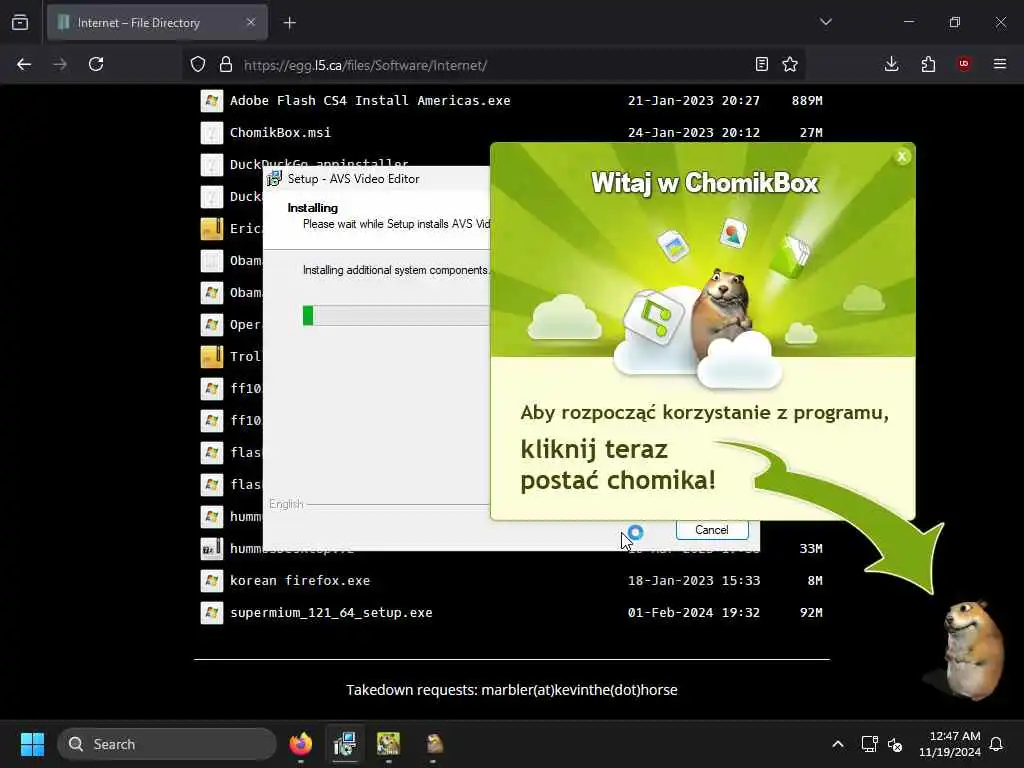
Task: Switch to the setup installer taskbar icon
Action: (x=344, y=744)
